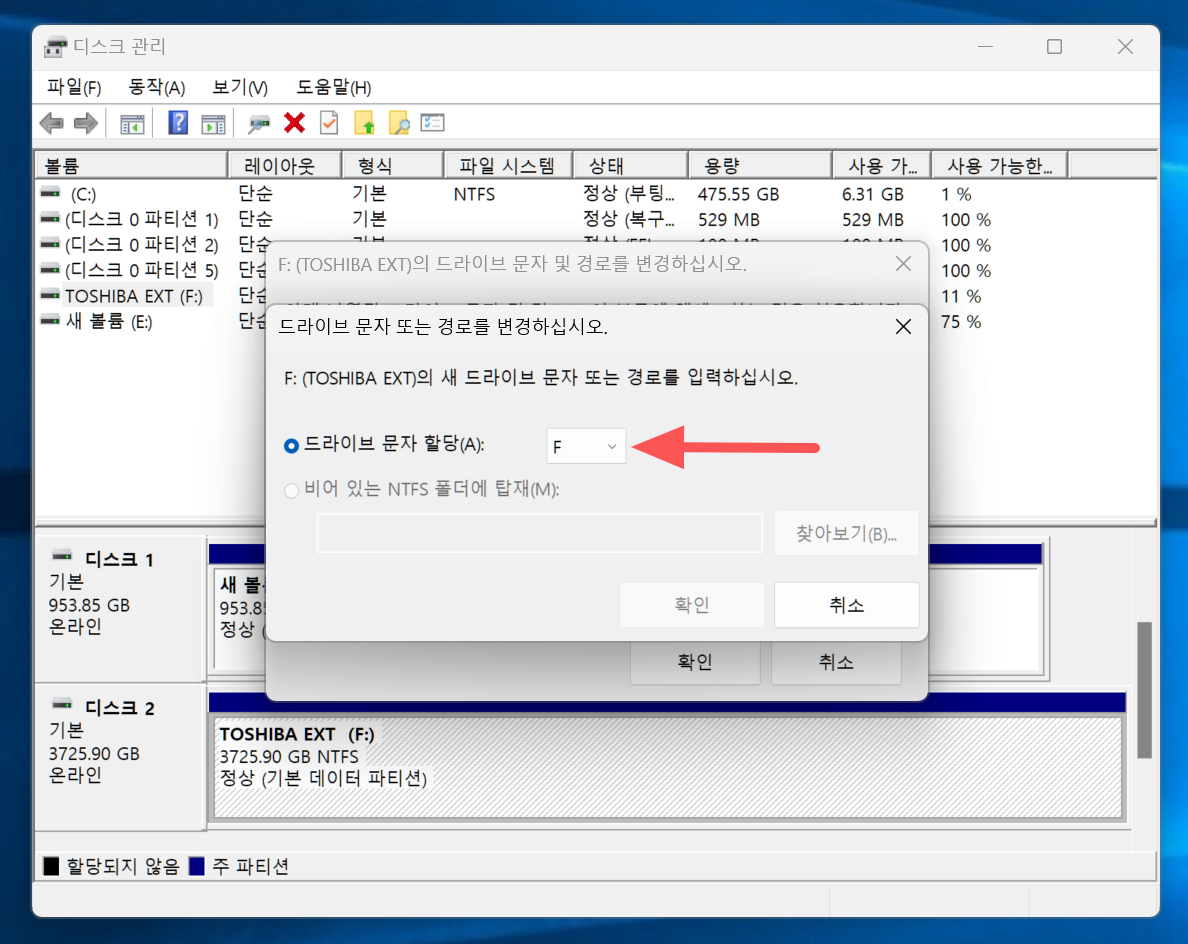
Task: Click the blue 주 파티션 legend swatch
Action: click(x=197, y=866)
